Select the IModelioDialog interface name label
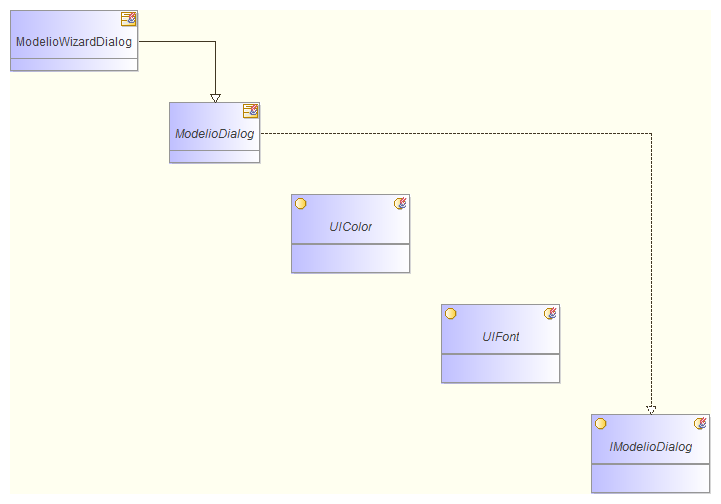The image size is (721, 504). [x=650, y=447]
